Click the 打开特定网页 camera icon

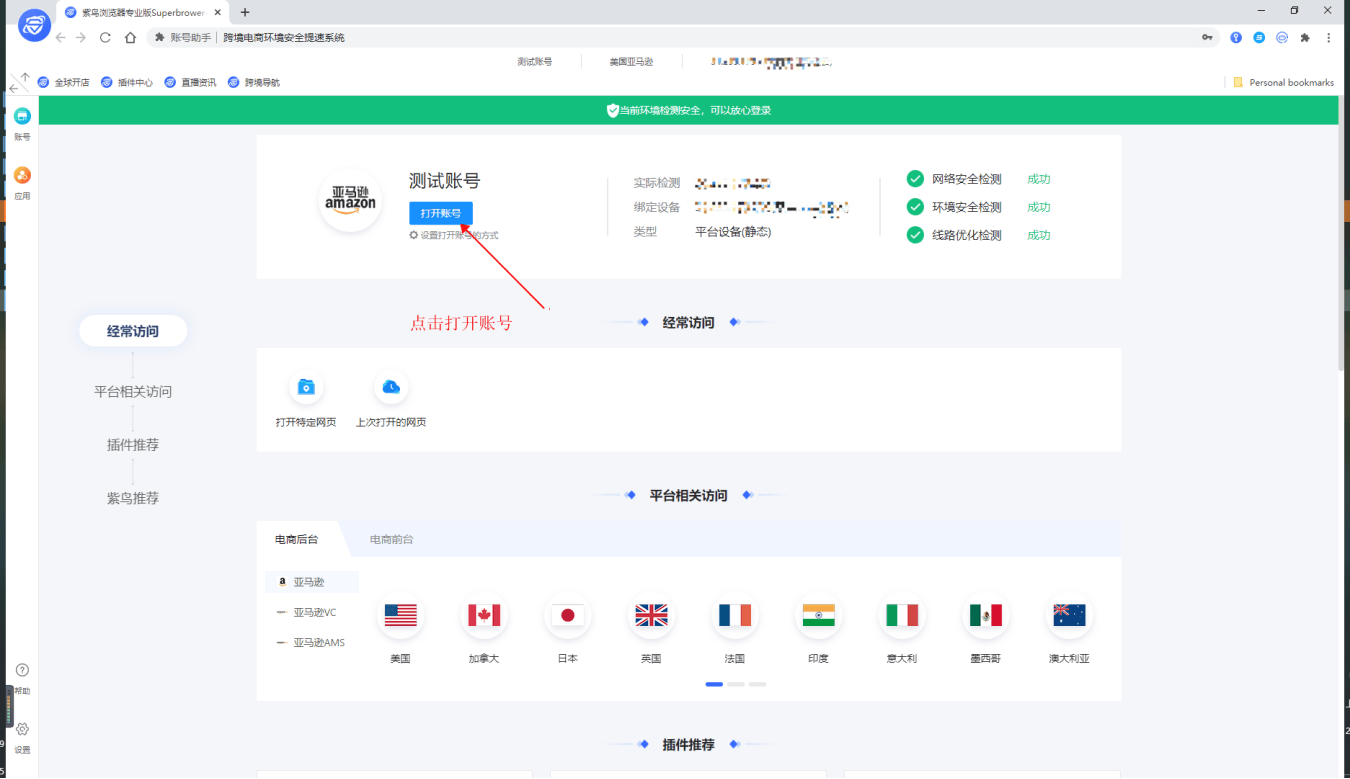305,387
